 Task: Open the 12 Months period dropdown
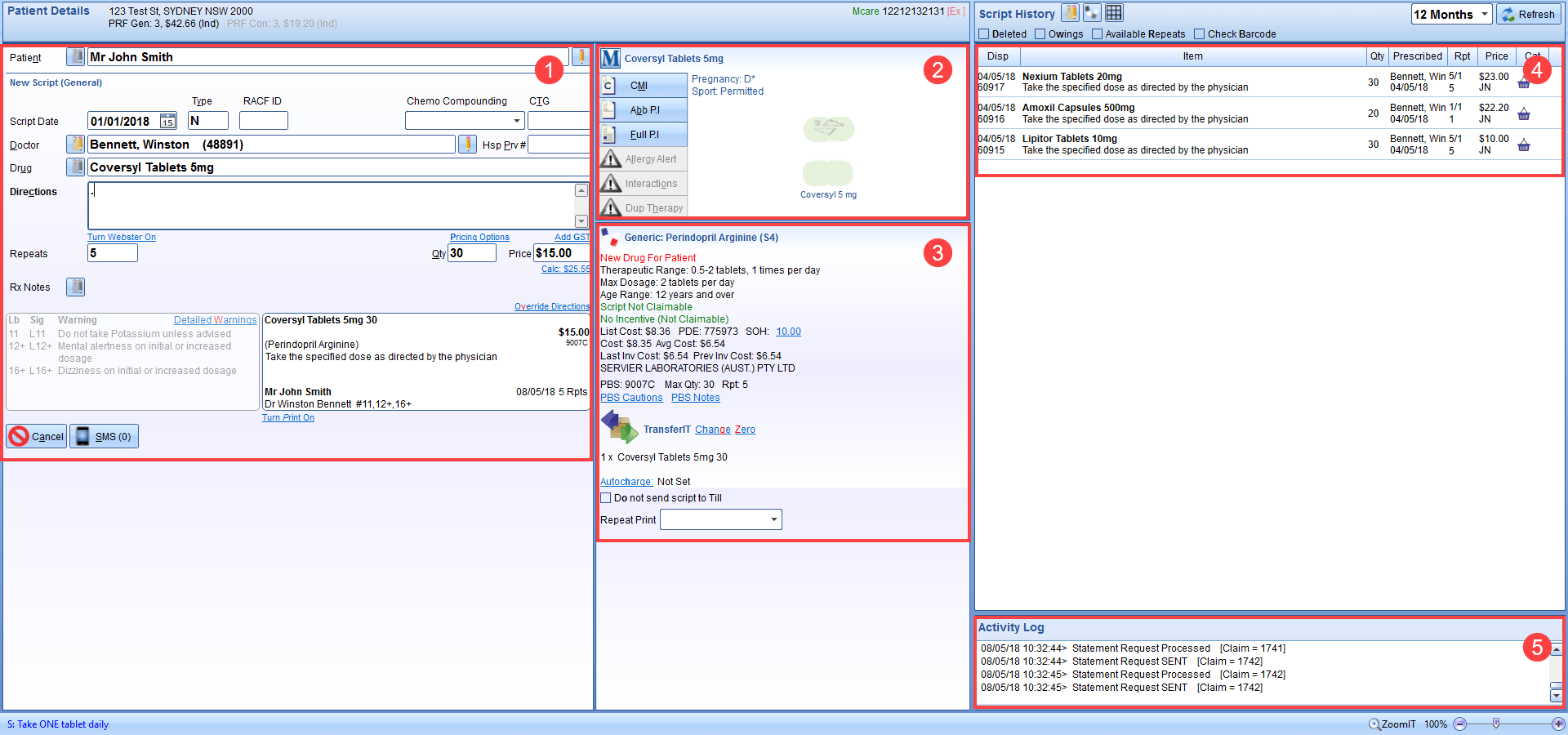pyautogui.click(x=1452, y=14)
